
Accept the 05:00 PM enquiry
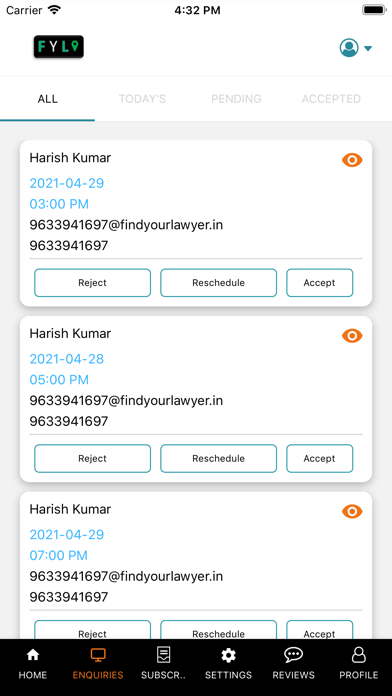click(320, 459)
